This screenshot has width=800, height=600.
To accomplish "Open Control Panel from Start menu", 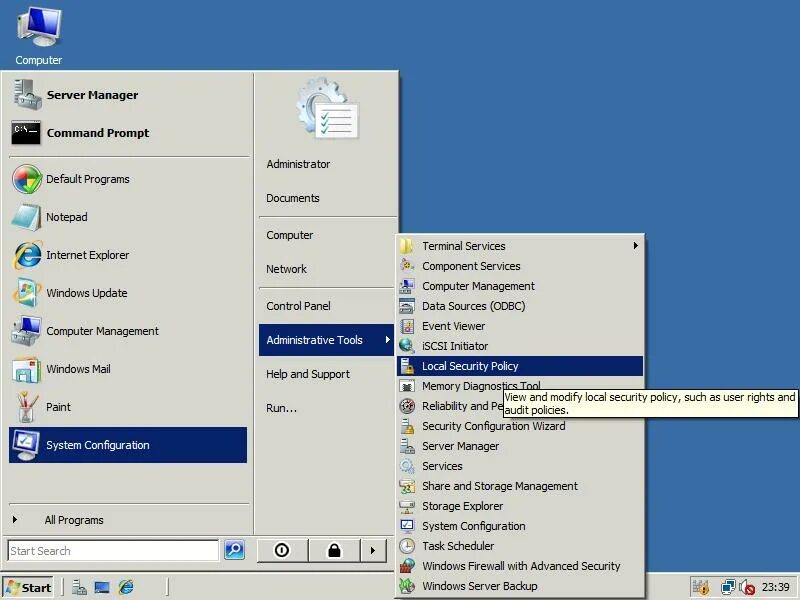I will coord(327,306).
